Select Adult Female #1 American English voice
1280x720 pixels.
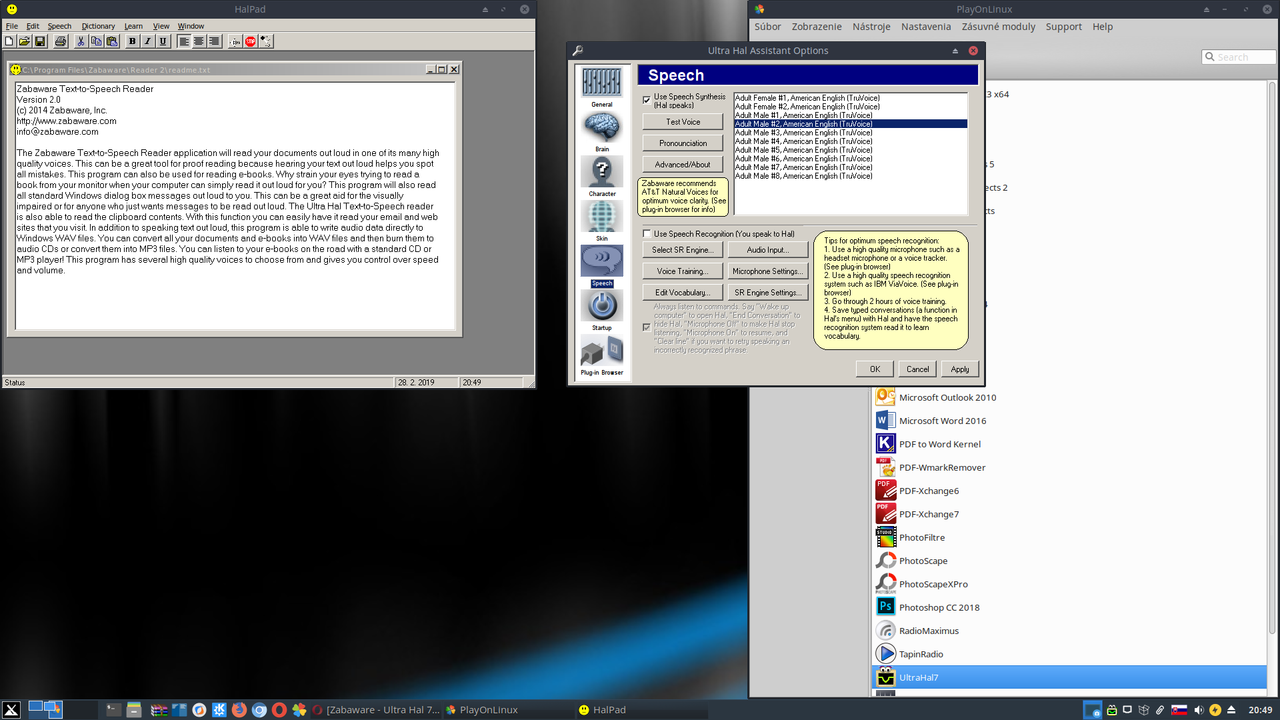pos(850,98)
